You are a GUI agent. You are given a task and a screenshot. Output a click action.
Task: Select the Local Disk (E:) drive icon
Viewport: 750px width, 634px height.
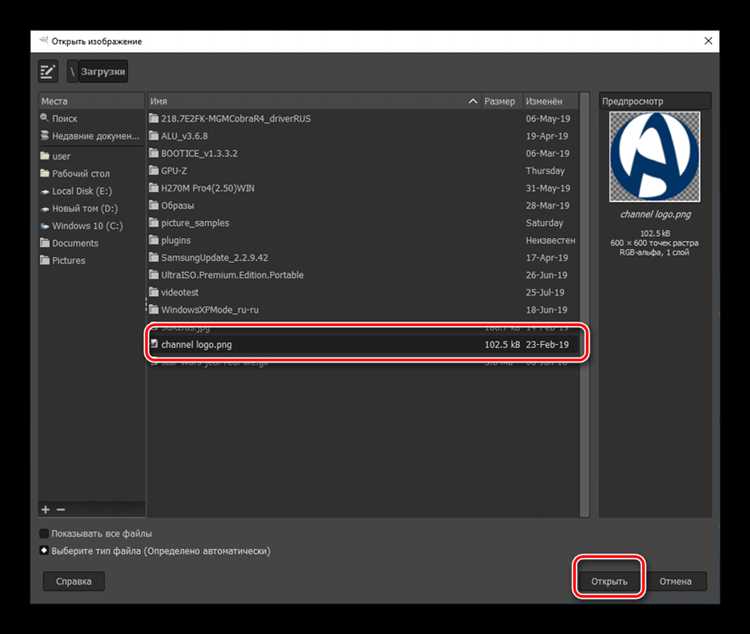pyautogui.click(x=45, y=191)
